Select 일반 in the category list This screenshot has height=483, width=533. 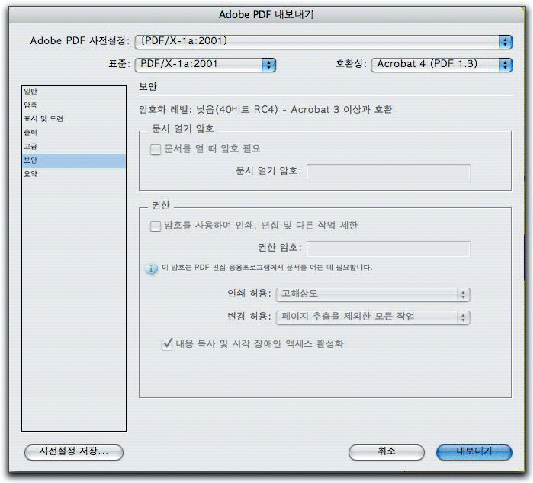coord(74,91)
